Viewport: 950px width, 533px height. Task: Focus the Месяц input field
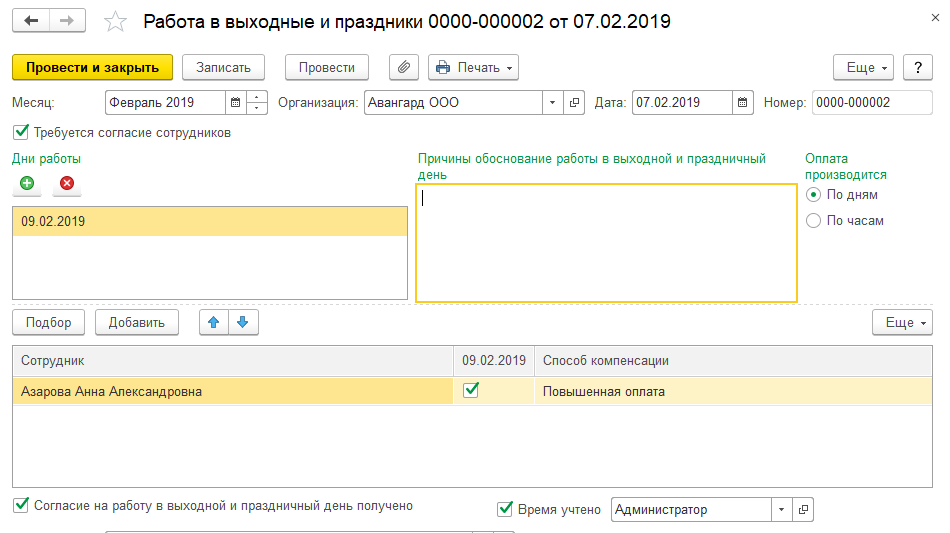pos(165,102)
